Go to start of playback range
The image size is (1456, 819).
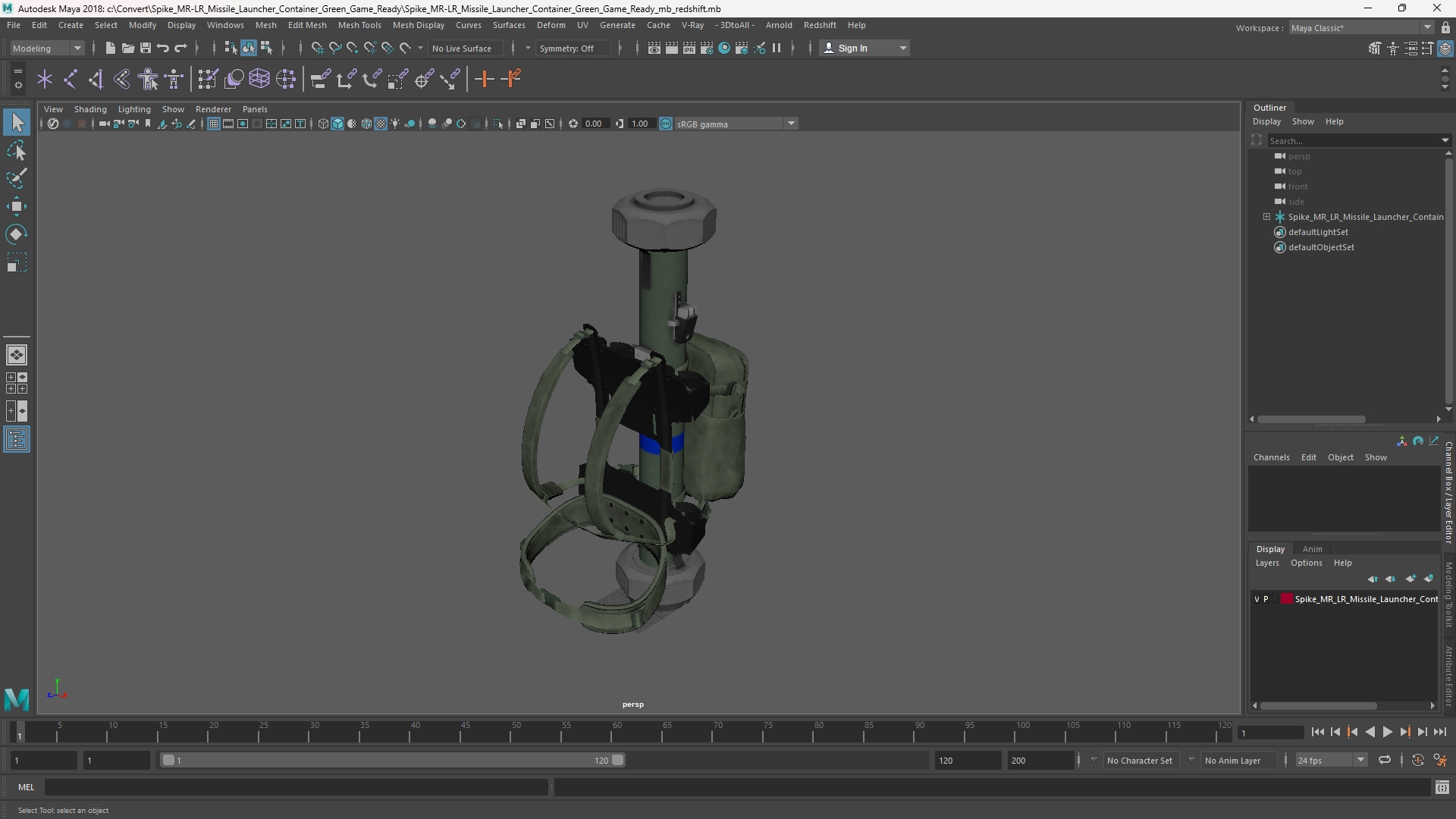point(1317,732)
